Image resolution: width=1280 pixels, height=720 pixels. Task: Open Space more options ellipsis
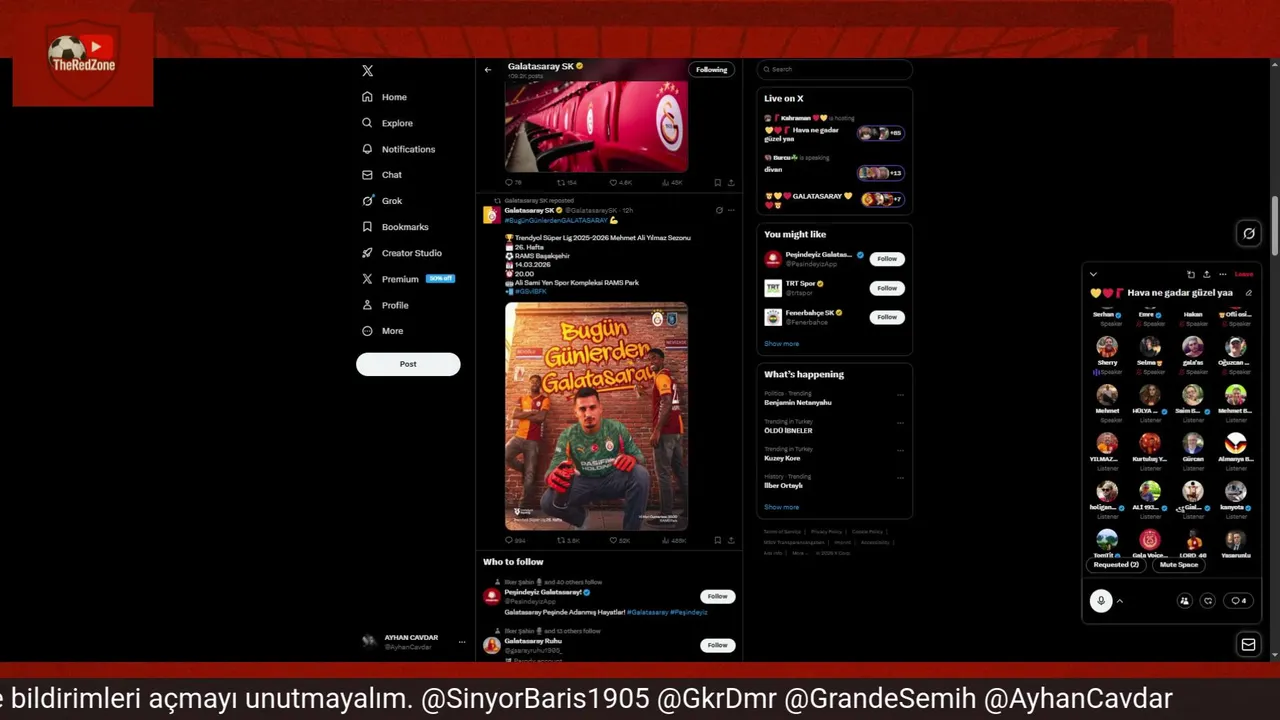click(x=1222, y=274)
